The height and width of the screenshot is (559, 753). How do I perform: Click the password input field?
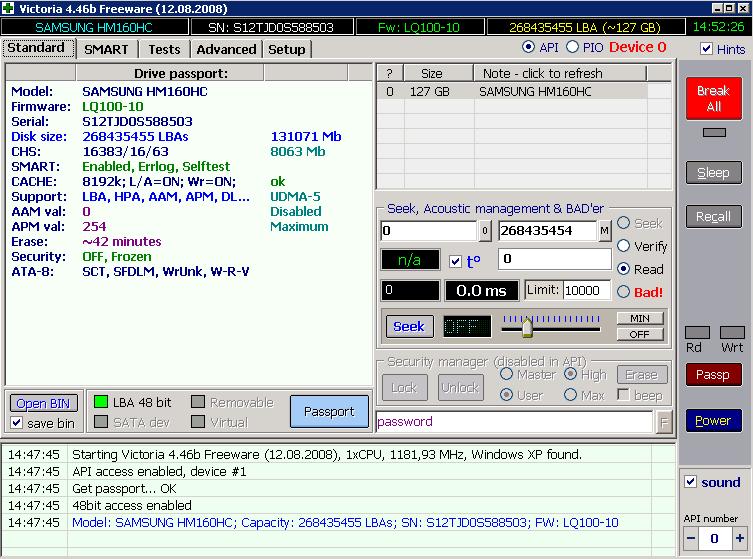[514, 422]
